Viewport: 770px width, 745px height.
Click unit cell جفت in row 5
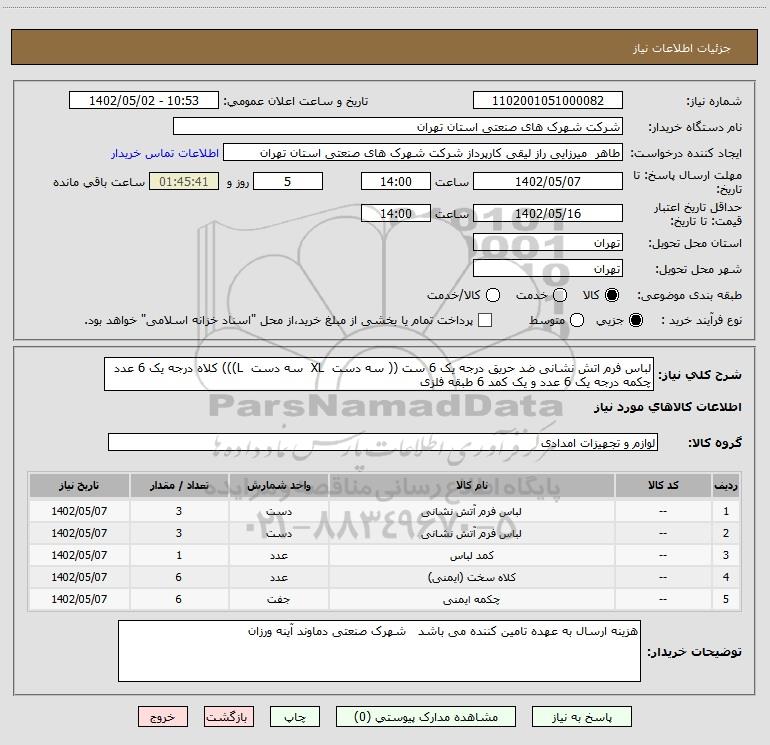point(278,600)
